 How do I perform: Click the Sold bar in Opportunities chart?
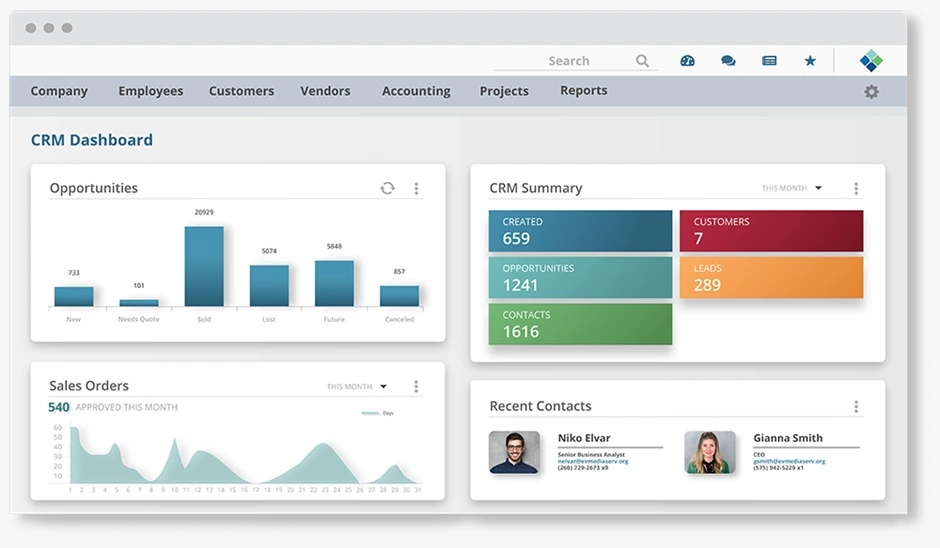pyautogui.click(x=204, y=266)
